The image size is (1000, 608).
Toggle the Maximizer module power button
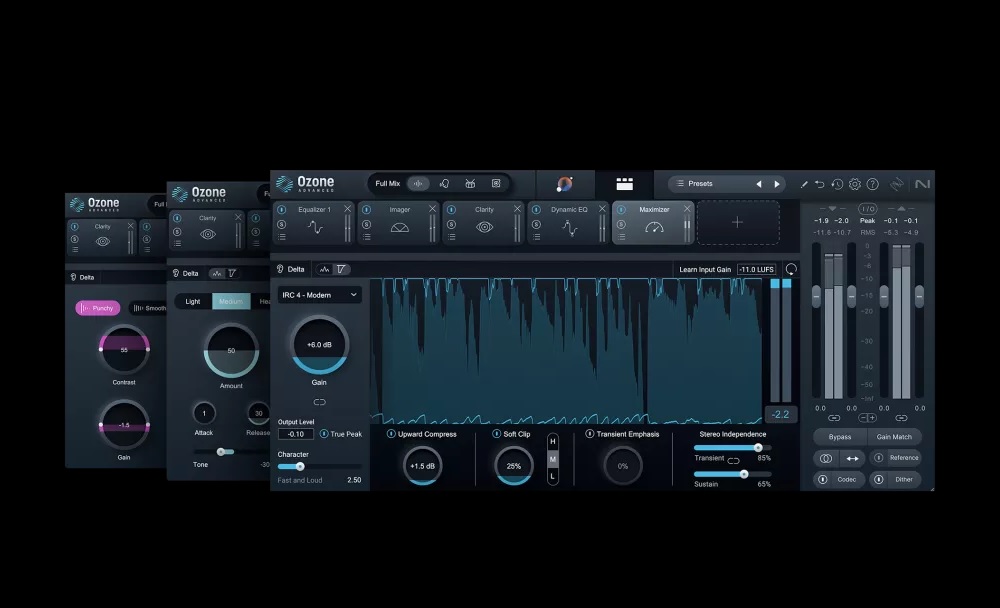621,209
